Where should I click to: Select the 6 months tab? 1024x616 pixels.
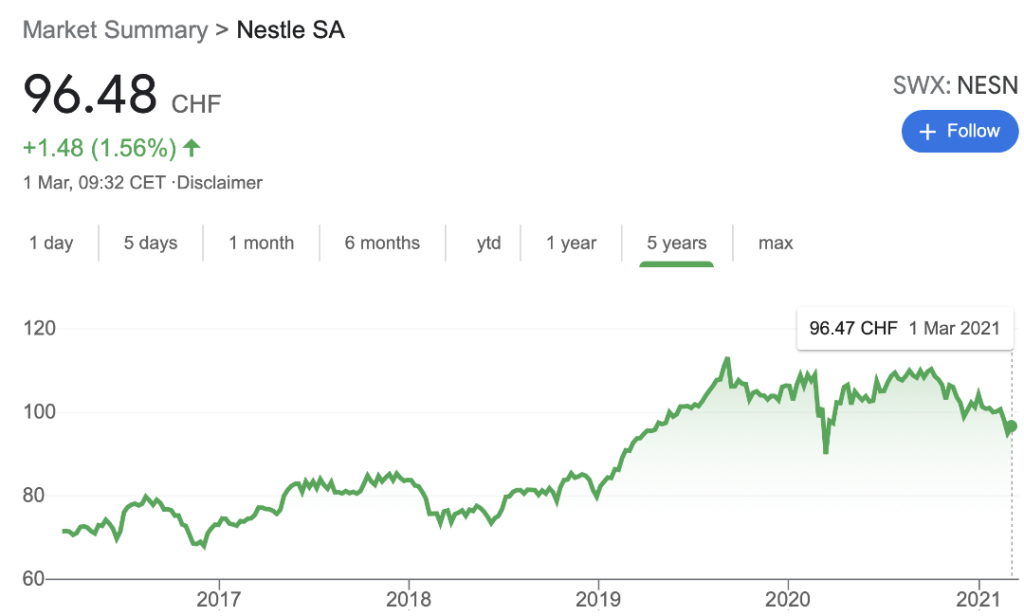(x=382, y=243)
